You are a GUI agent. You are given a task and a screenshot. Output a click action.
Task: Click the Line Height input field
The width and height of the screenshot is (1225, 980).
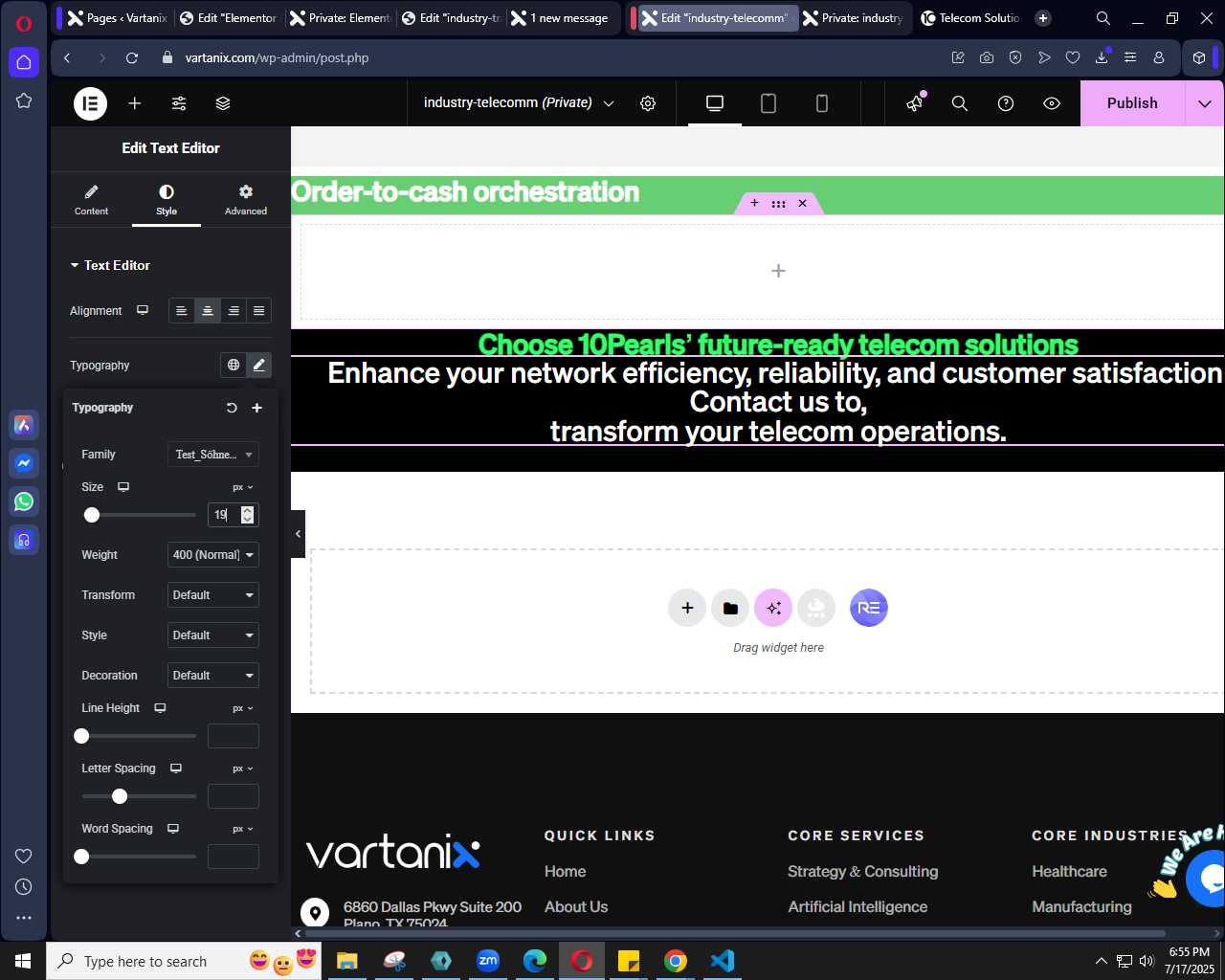pyautogui.click(x=233, y=736)
